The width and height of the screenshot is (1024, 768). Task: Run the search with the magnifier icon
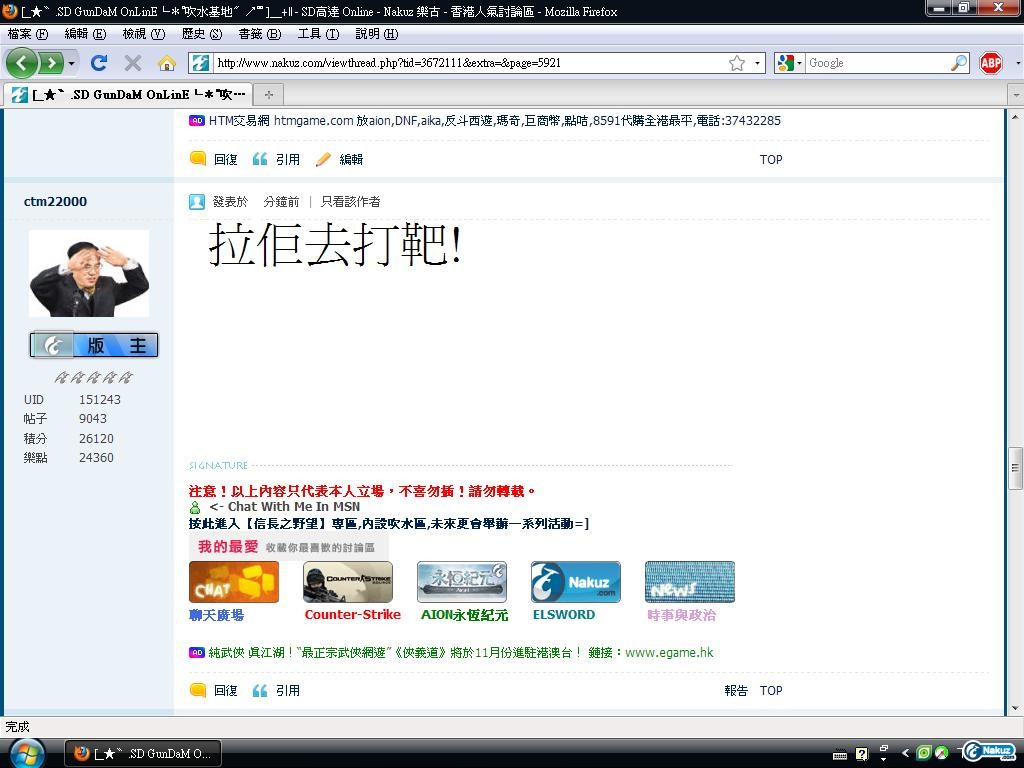pos(959,63)
